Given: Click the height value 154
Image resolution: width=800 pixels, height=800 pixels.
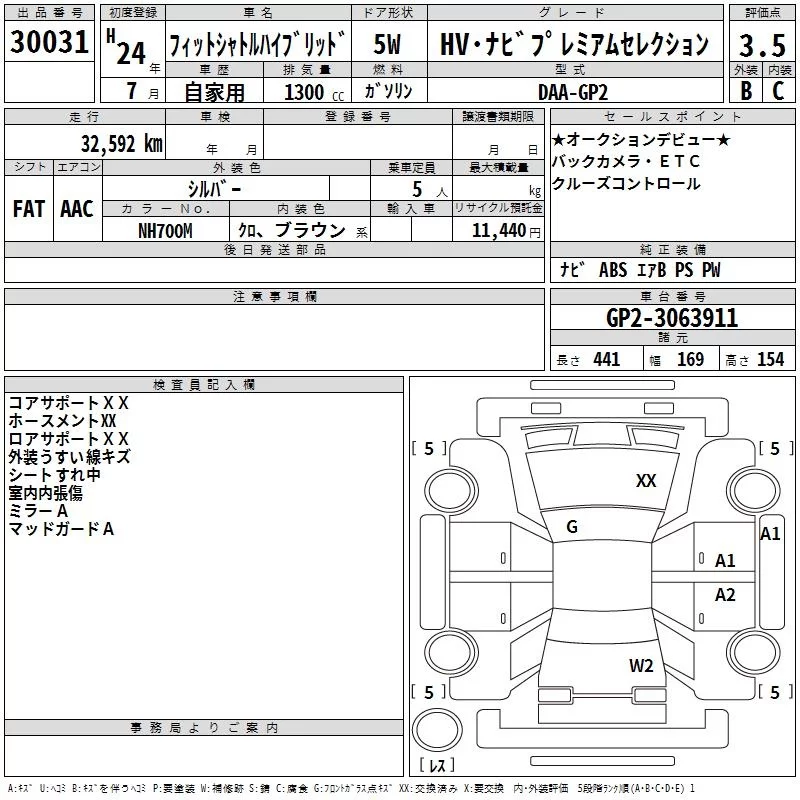Looking at the screenshot, I should [770, 360].
